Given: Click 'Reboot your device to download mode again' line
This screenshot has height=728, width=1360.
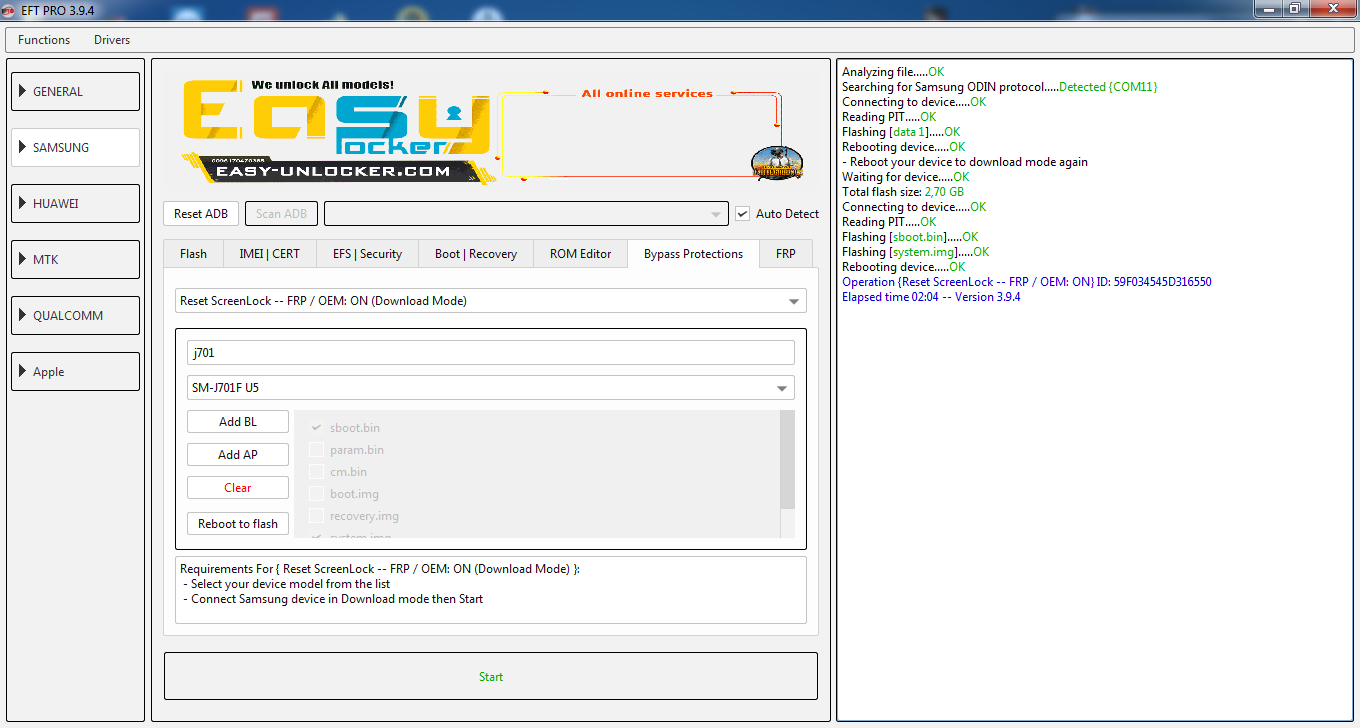Looking at the screenshot, I should tap(965, 162).
